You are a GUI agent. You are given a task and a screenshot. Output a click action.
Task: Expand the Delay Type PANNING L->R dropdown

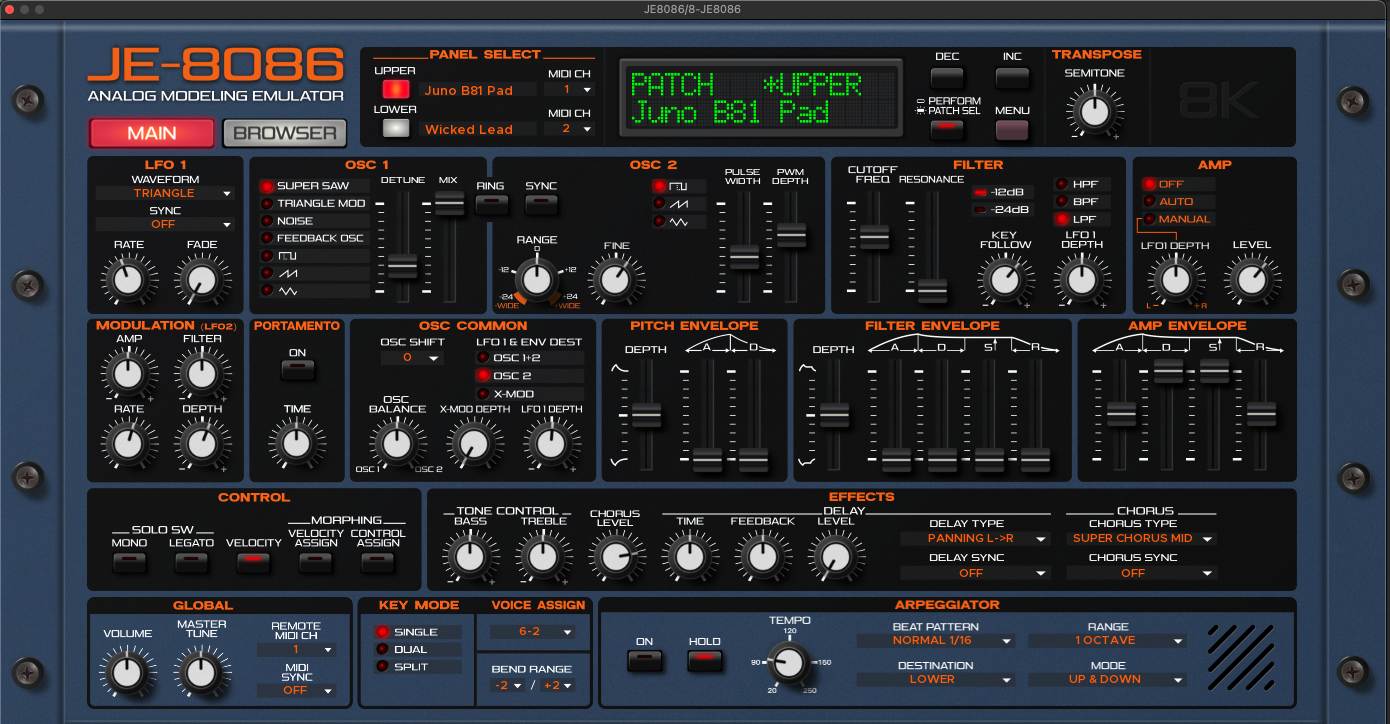point(974,538)
